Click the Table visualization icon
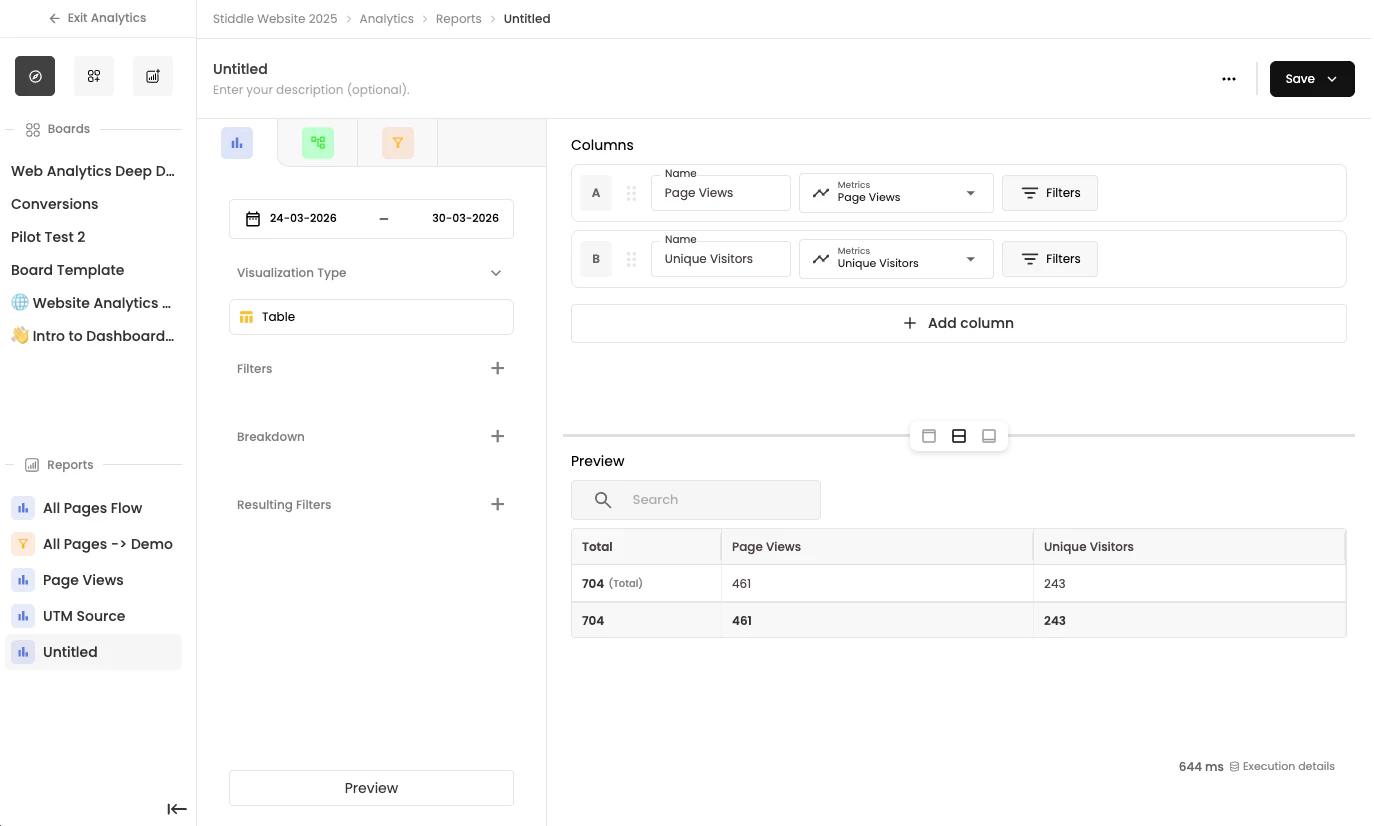1374x826 pixels. (x=247, y=317)
